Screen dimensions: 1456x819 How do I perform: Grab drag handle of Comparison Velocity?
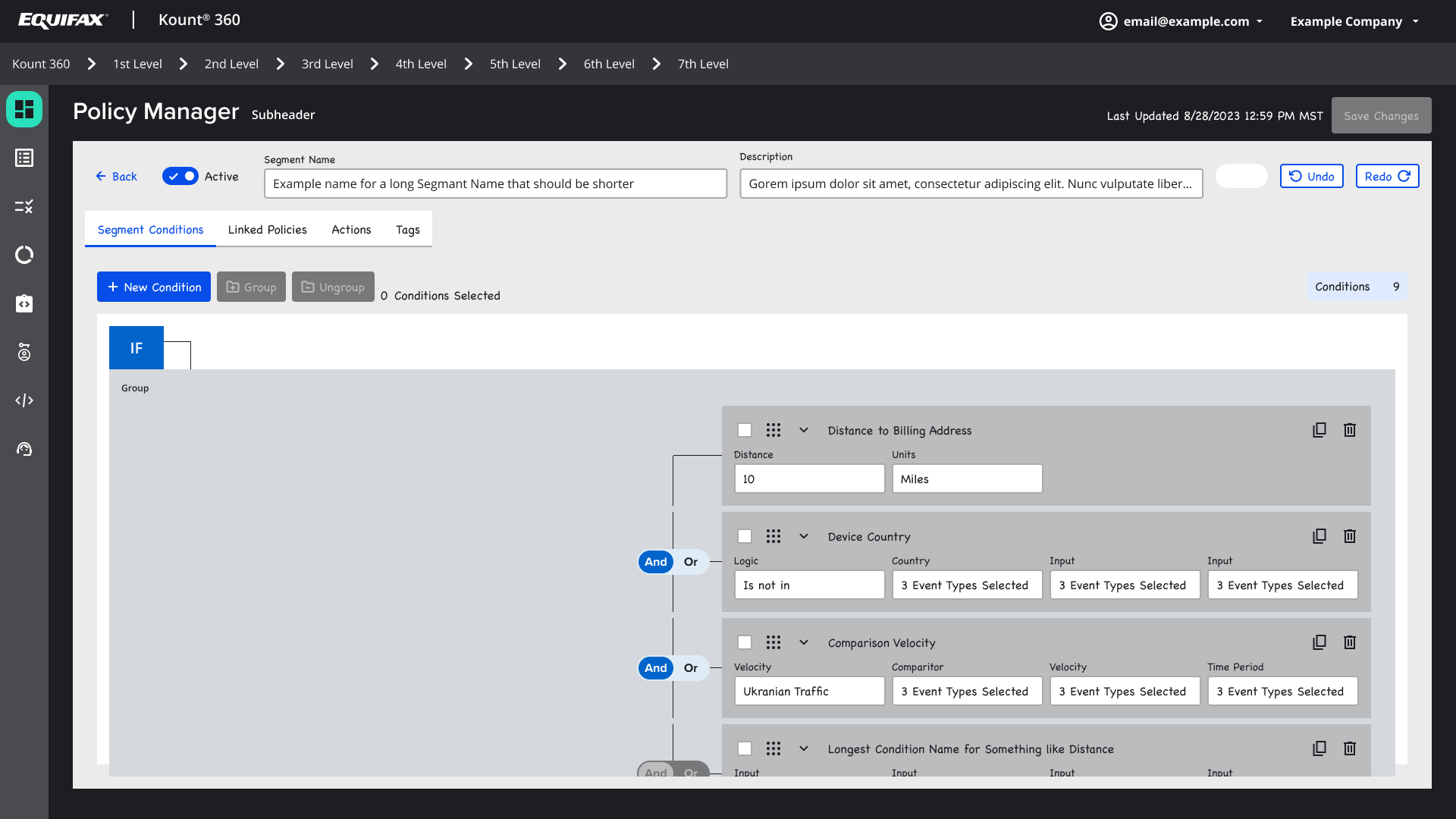[773, 642]
